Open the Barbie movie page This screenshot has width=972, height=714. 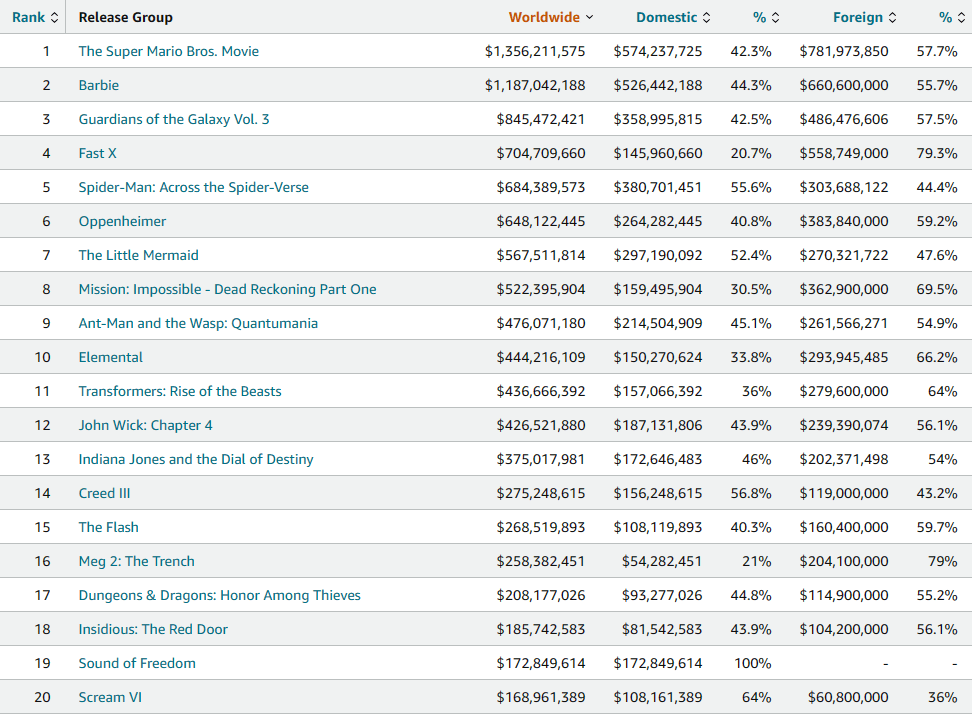click(98, 85)
